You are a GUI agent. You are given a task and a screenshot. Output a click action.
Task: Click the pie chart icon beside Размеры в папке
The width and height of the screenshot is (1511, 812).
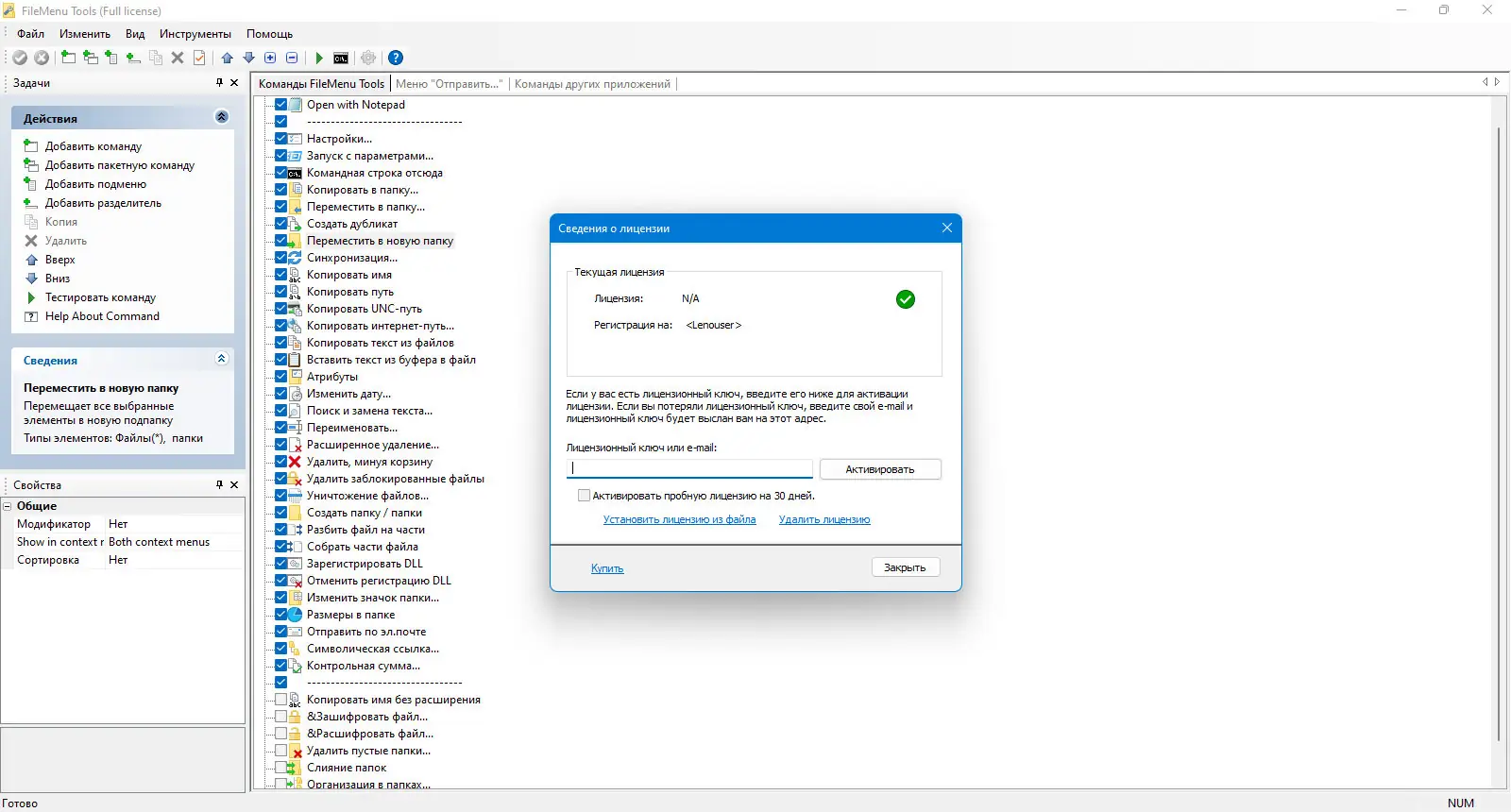point(295,615)
